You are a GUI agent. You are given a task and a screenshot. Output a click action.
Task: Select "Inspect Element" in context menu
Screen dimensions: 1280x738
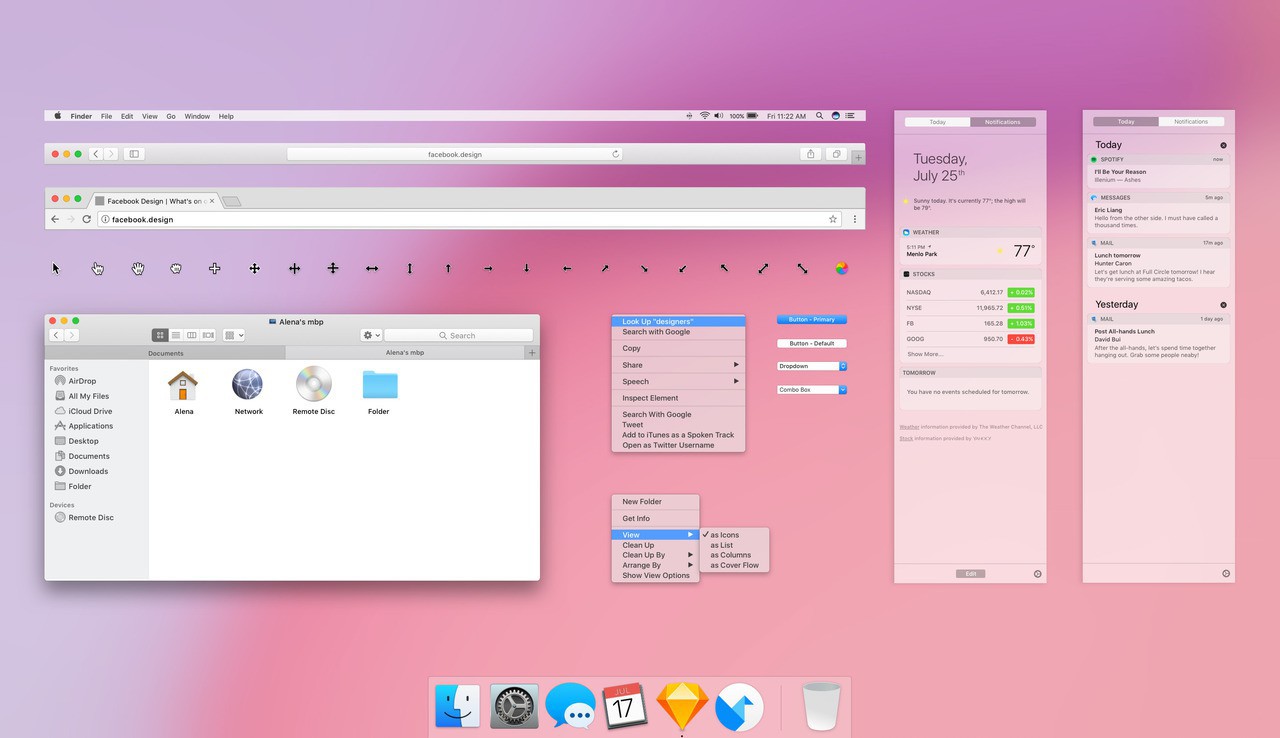pos(650,398)
